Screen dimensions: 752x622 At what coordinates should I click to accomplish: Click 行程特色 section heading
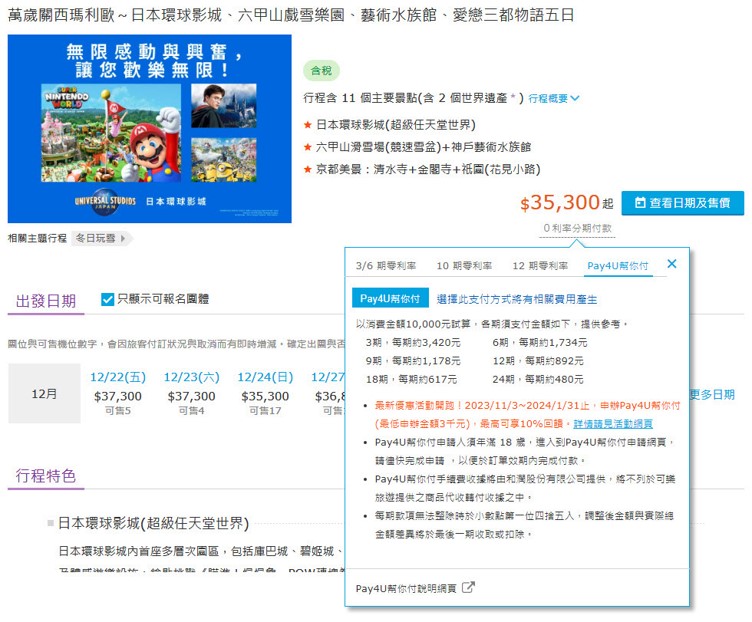[46, 476]
